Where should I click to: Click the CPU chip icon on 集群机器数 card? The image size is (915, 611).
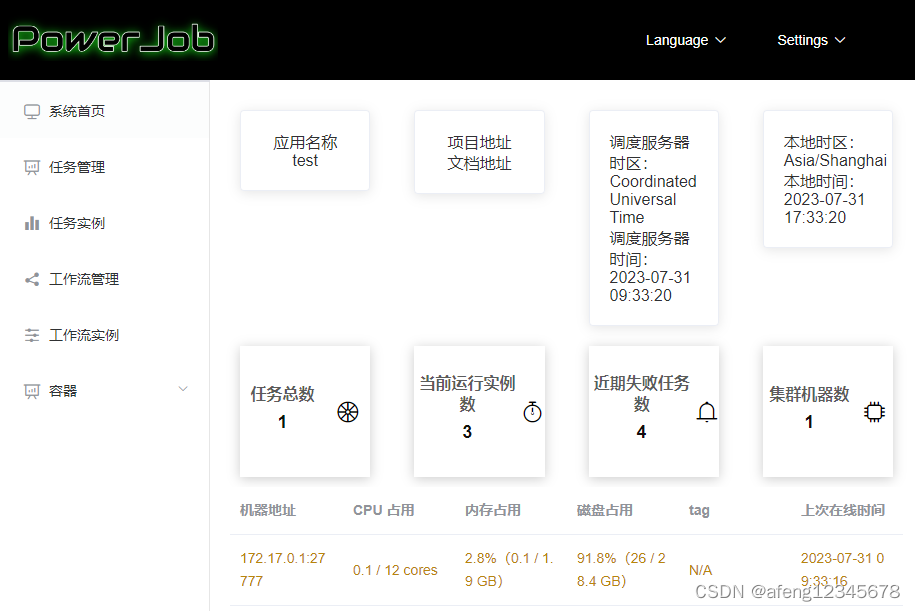pyautogui.click(x=874, y=411)
